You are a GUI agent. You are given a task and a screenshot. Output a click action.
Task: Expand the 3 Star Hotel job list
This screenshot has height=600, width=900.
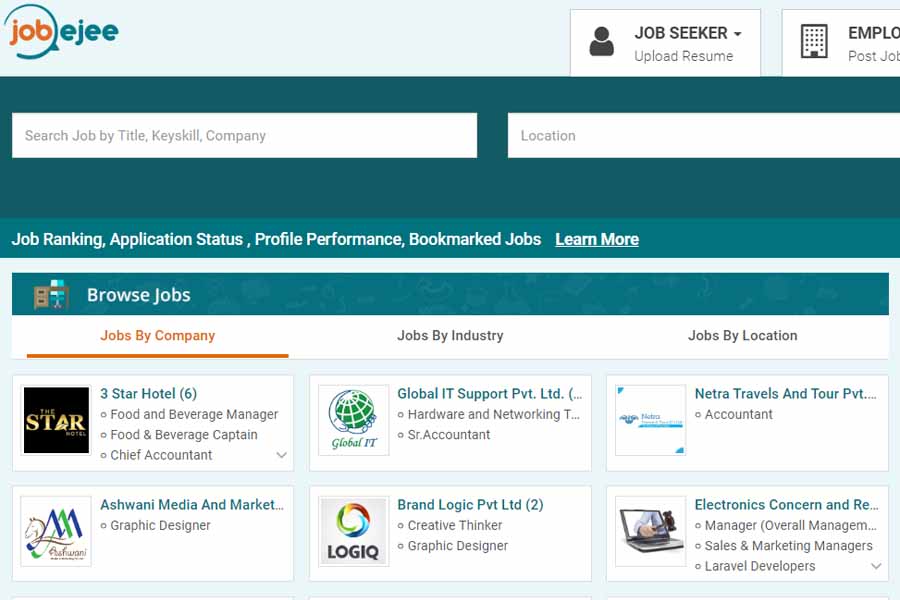pyautogui.click(x=281, y=455)
